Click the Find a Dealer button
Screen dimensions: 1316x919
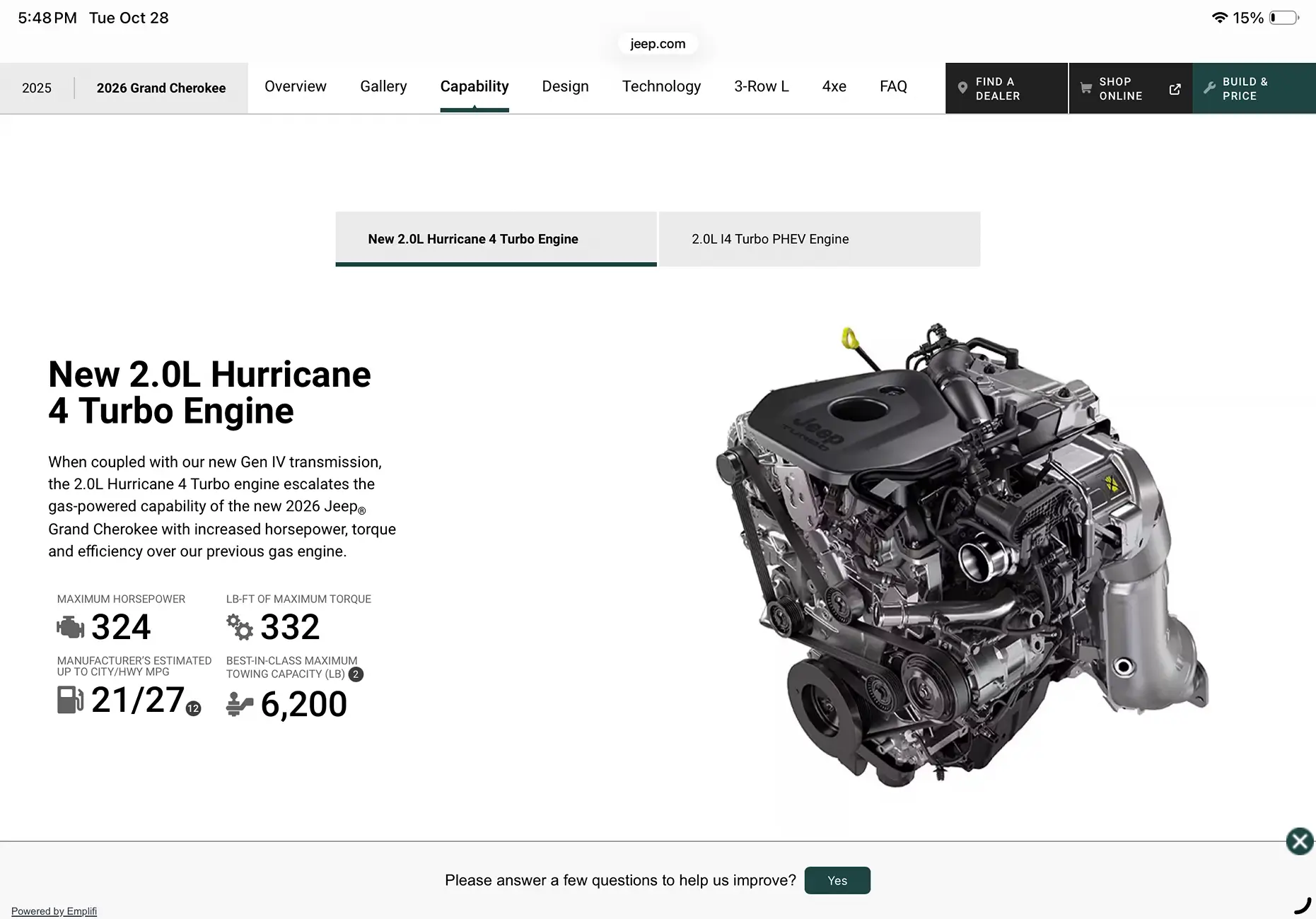click(1006, 88)
